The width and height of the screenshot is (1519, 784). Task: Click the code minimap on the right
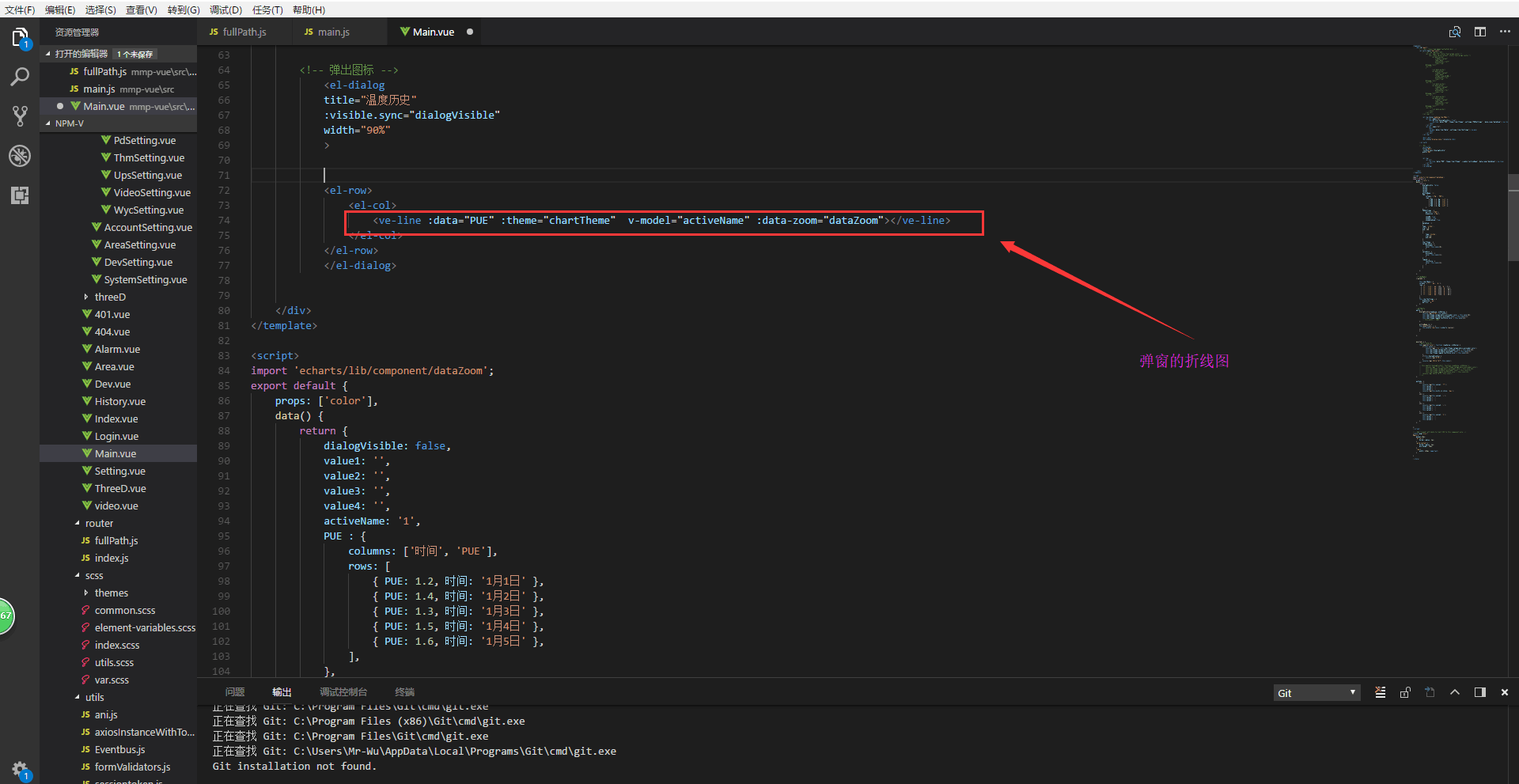[x=1460, y=253]
